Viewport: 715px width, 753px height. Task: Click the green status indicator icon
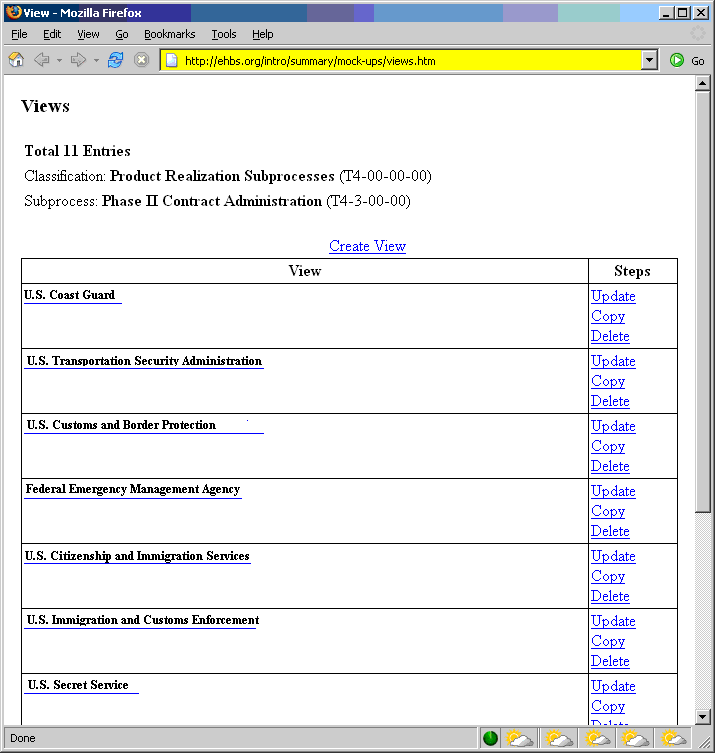pyautogui.click(x=490, y=738)
